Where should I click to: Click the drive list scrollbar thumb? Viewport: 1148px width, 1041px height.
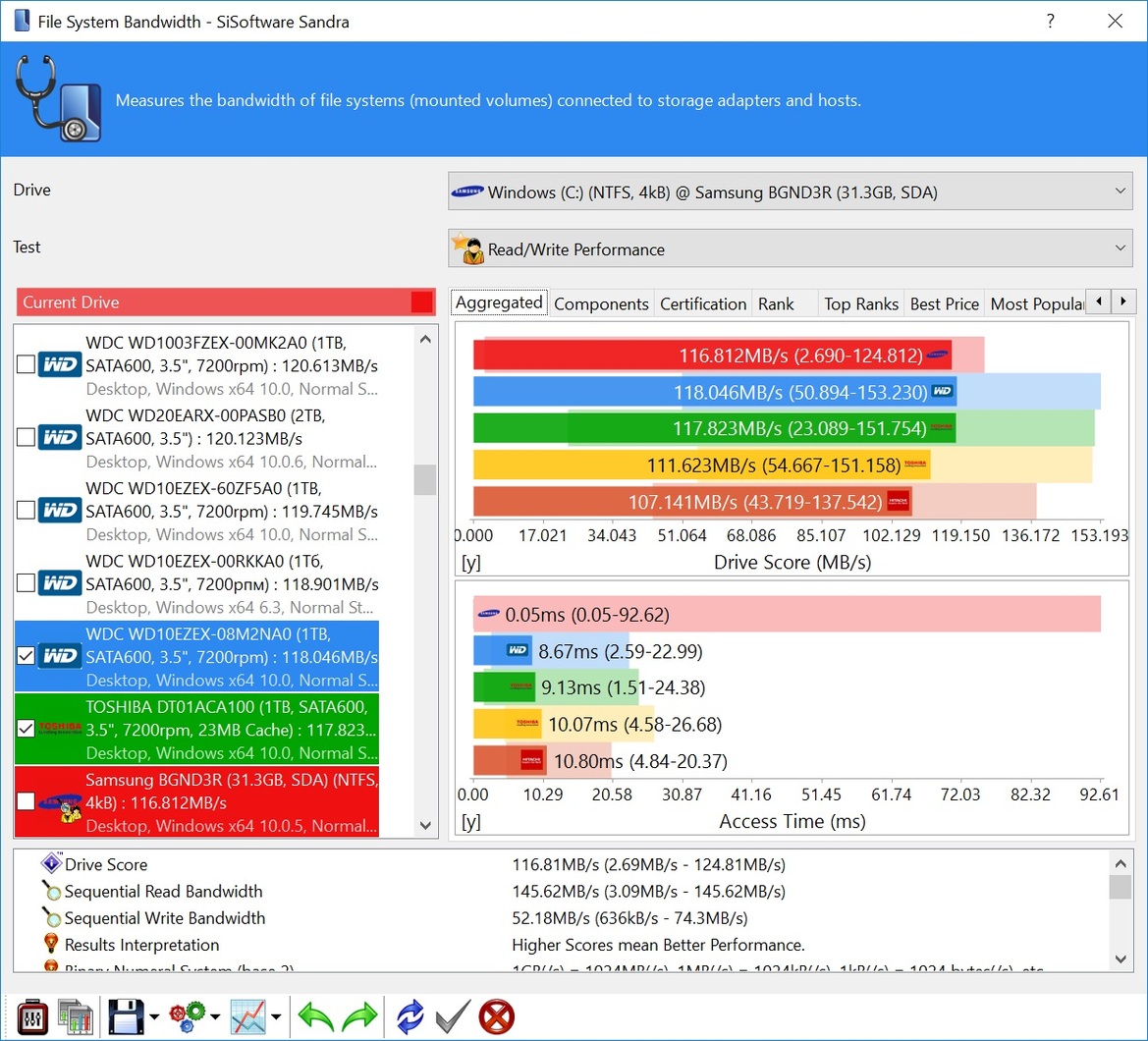[425, 479]
